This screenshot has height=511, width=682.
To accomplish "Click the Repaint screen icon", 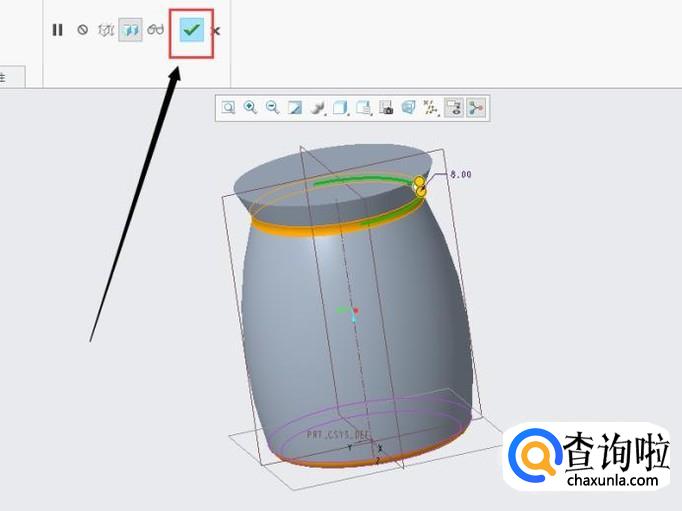I will click(x=295, y=108).
